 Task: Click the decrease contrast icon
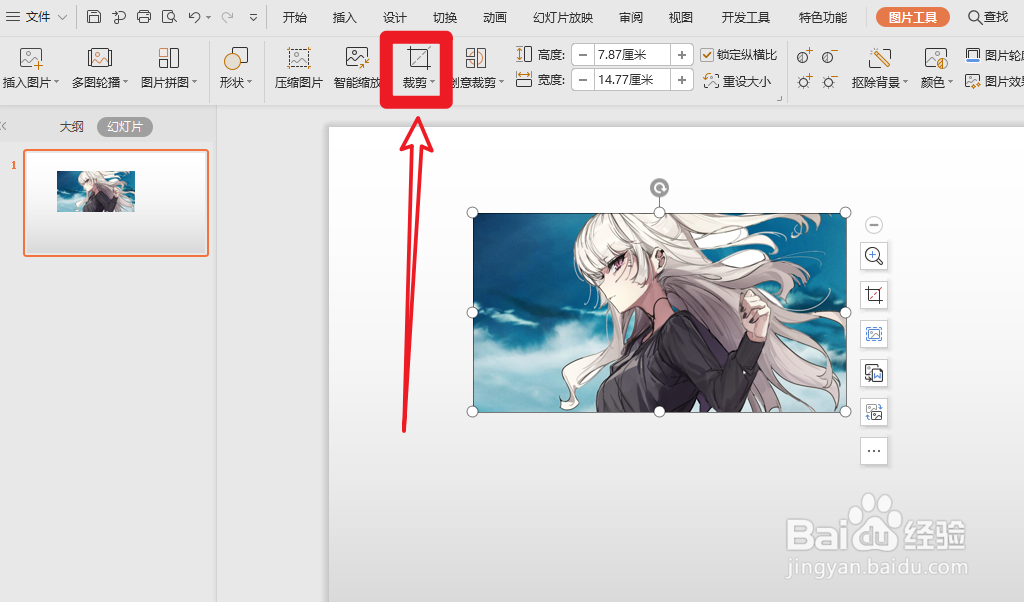click(x=829, y=57)
